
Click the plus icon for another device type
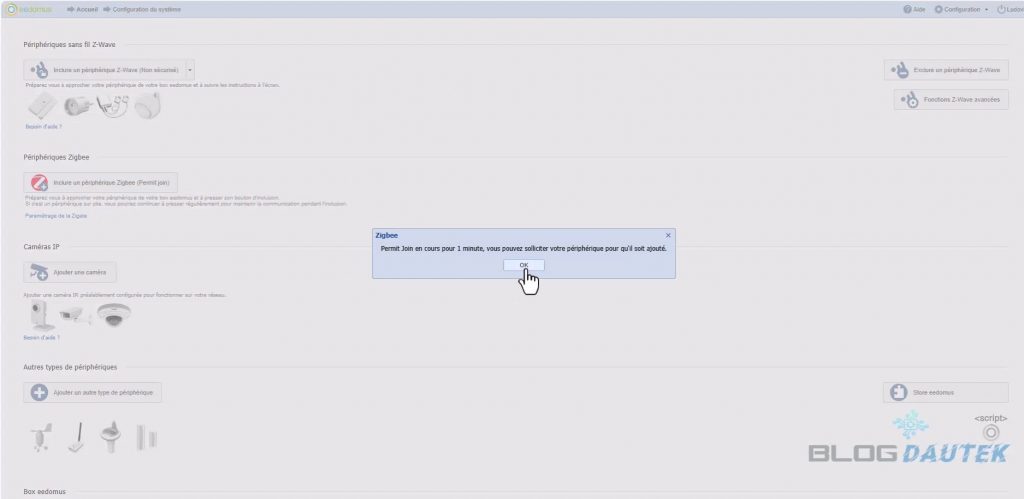click(39, 393)
